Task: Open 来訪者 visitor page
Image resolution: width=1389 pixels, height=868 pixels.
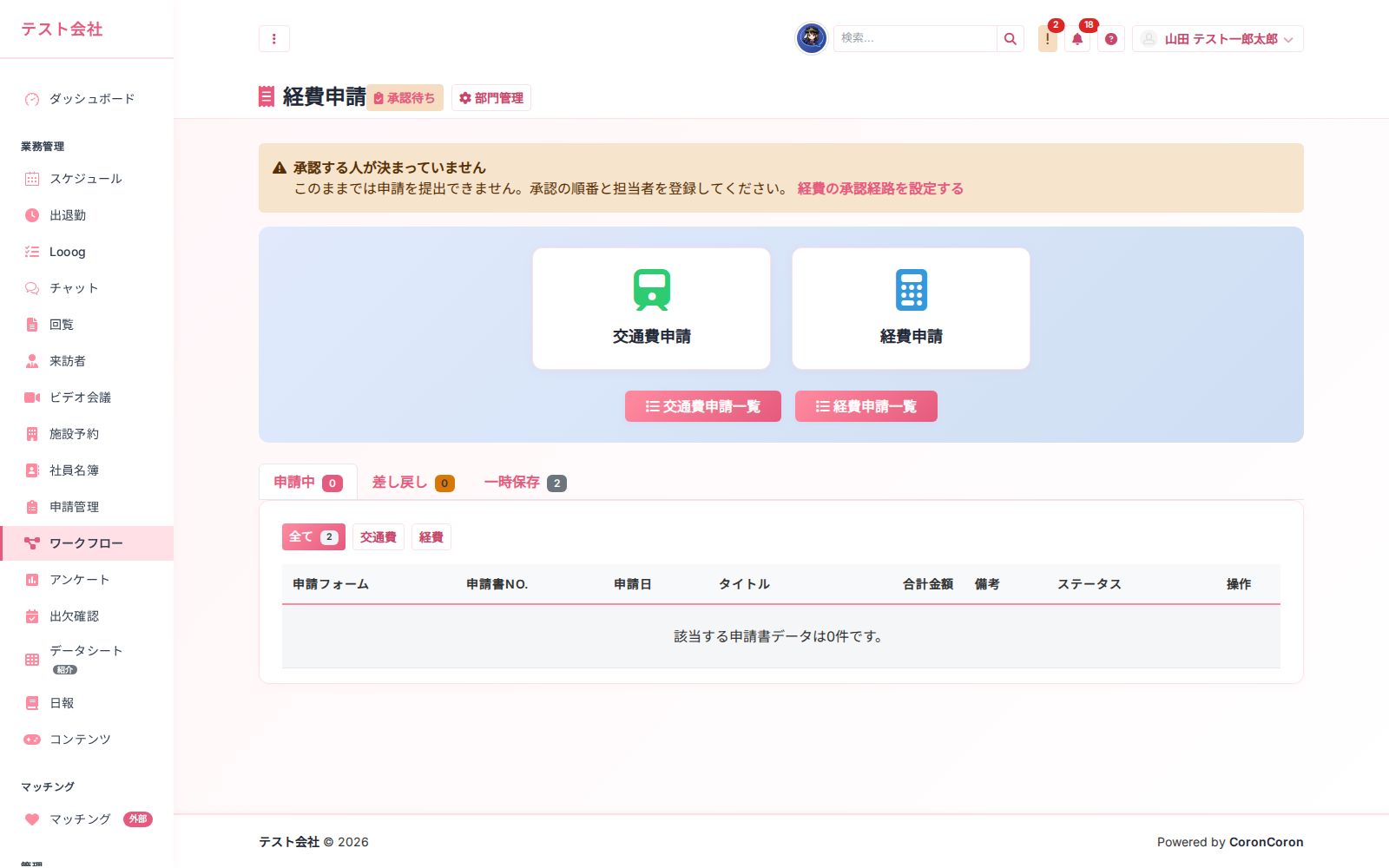Action: [x=87, y=361]
